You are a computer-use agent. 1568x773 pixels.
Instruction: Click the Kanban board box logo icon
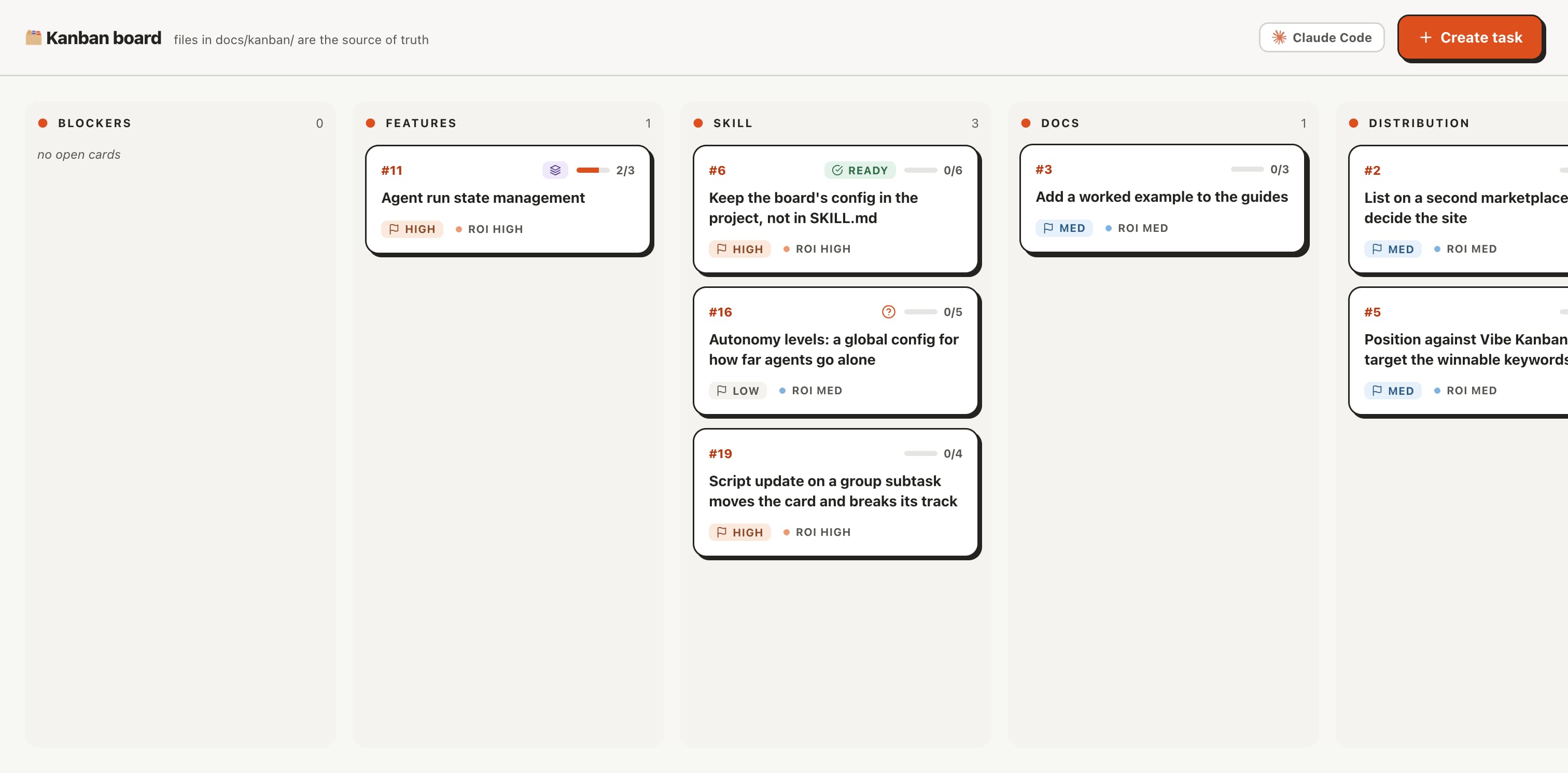pyautogui.click(x=34, y=37)
